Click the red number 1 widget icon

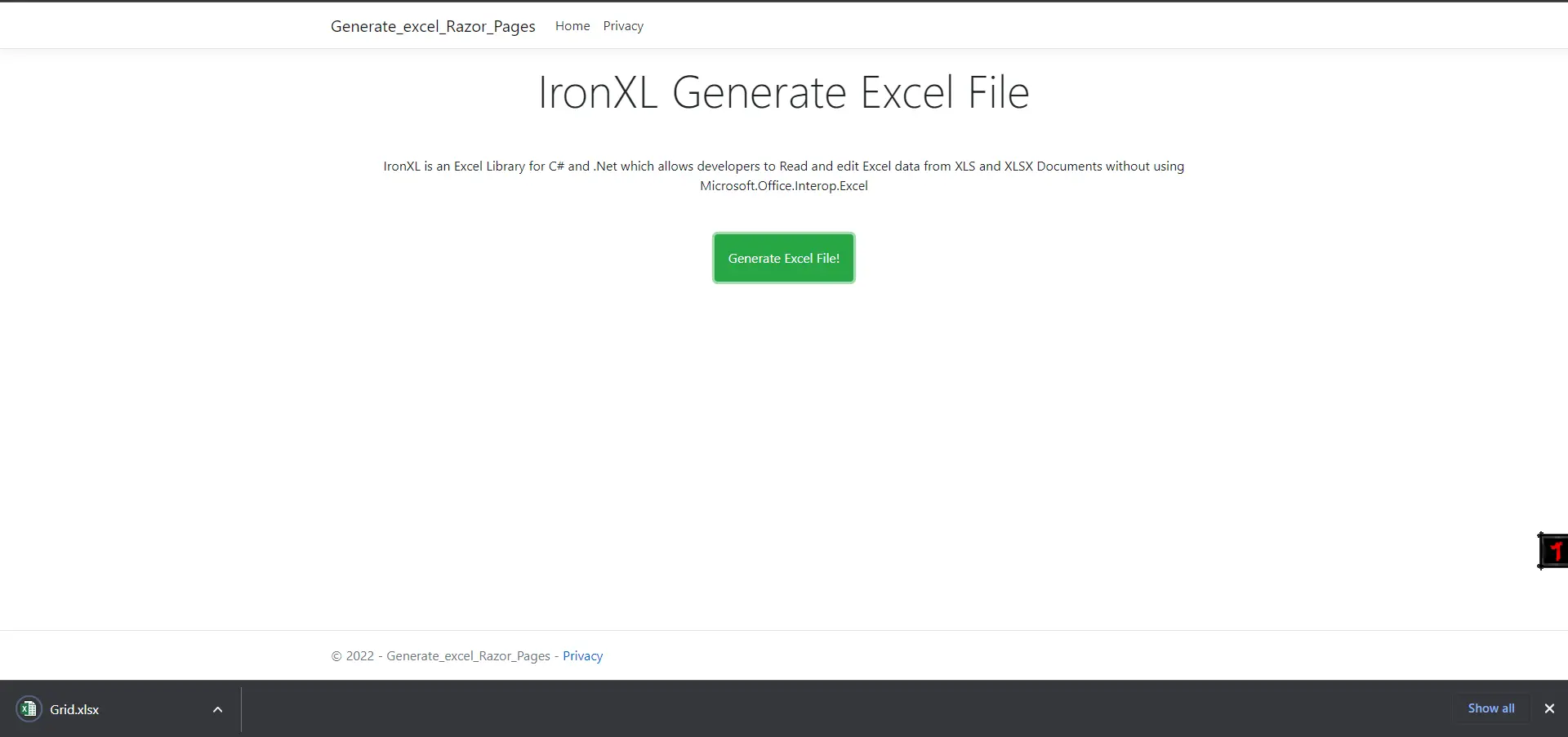pyautogui.click(x=1553, y=551)
